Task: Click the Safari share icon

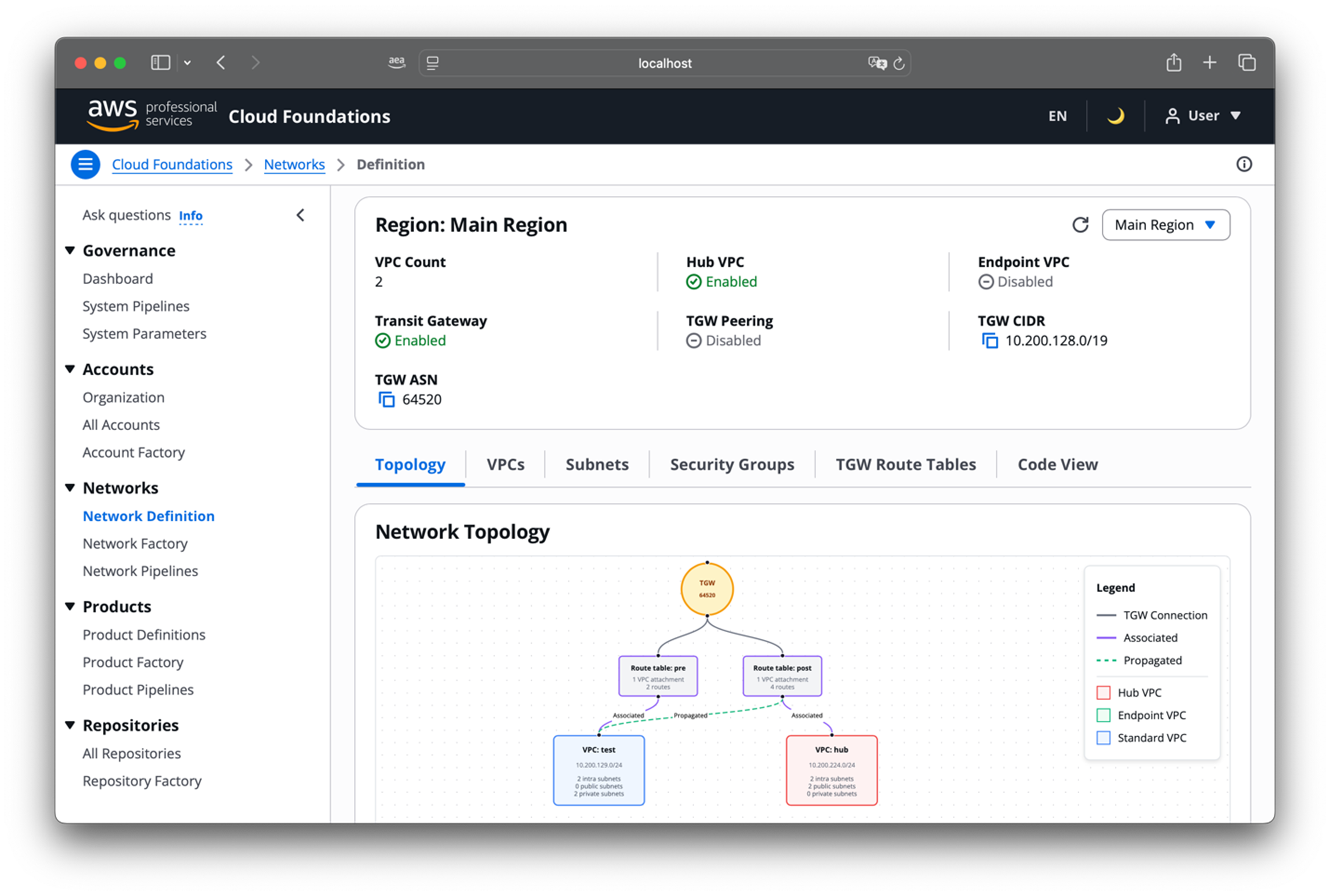Action: pyautogui.click(x=1173, y=62)
